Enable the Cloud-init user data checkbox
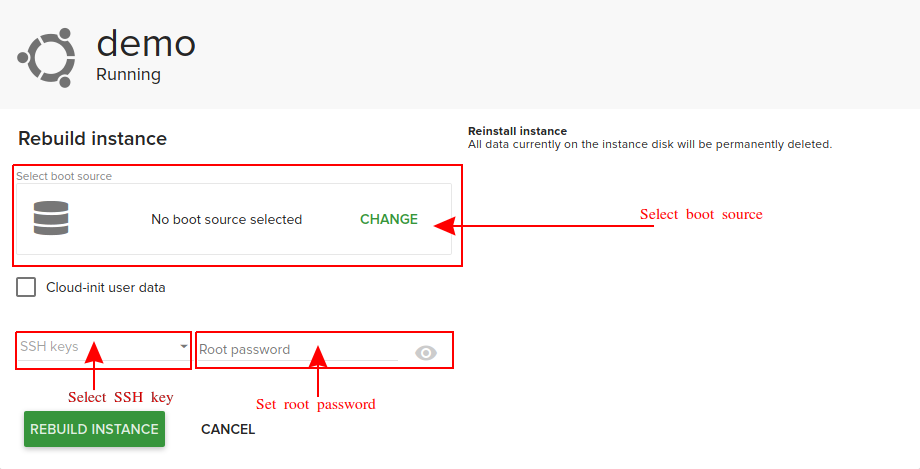The width and height of the screenshot is (920, 469). [27, 287]
